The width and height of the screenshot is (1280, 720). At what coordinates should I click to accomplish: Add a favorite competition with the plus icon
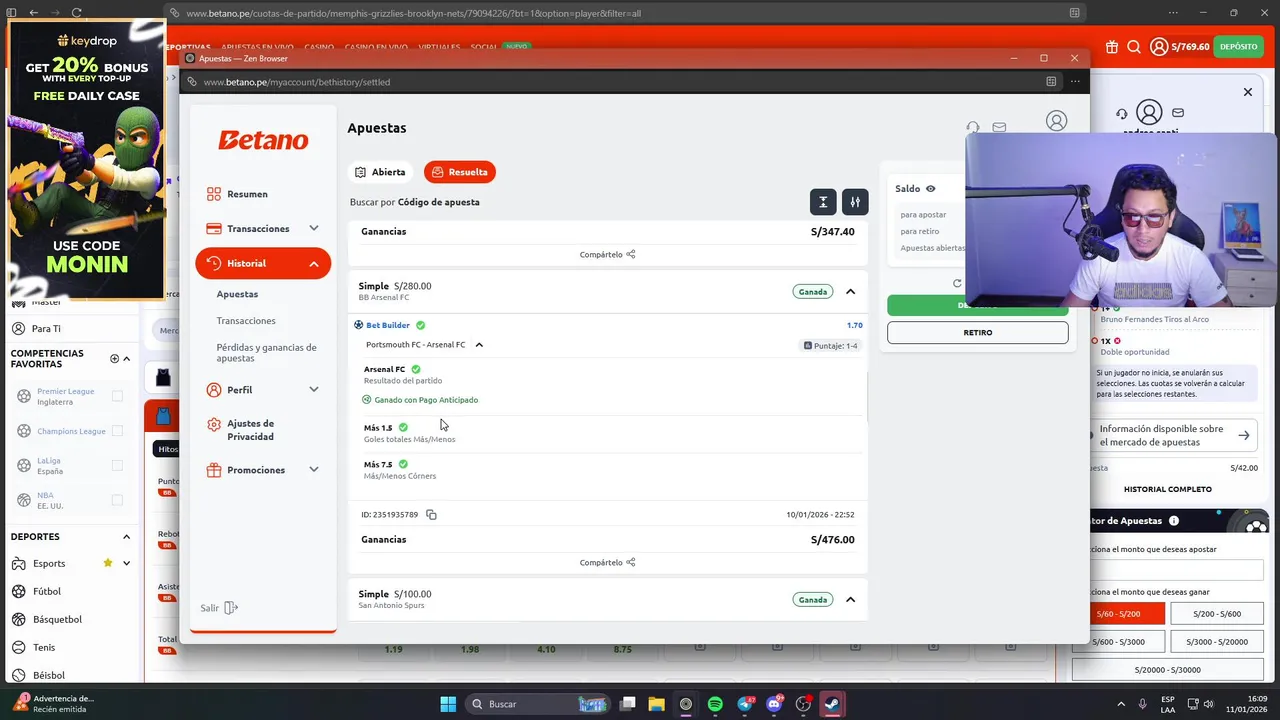tap(114, 359)
